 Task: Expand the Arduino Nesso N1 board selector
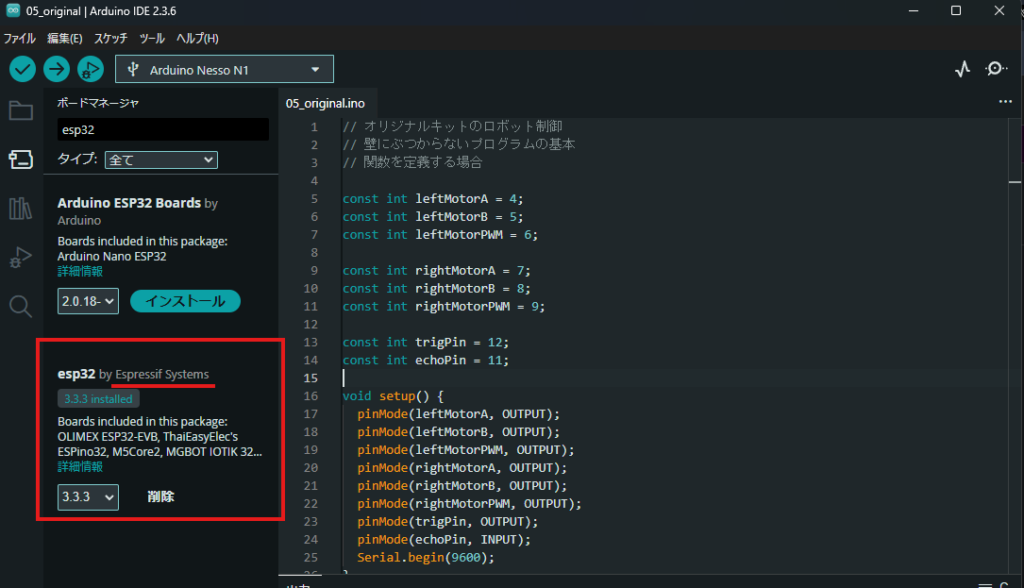(x=225, y=70)
